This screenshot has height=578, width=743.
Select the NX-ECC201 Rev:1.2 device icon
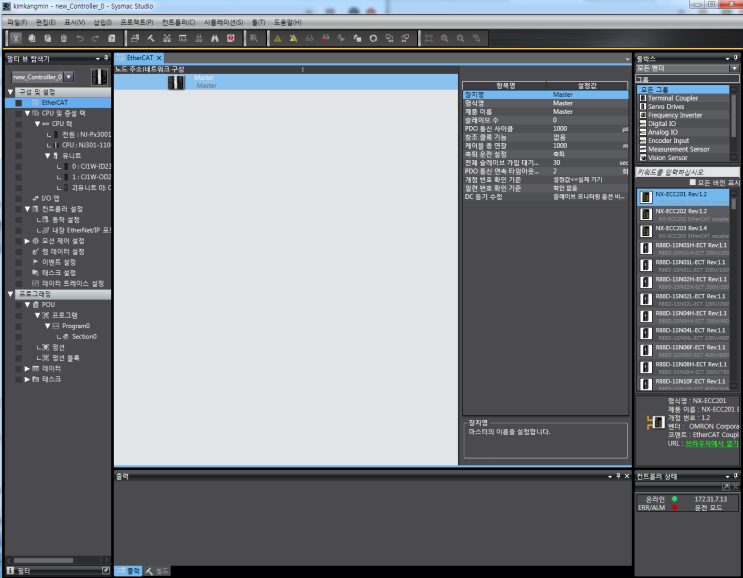coord(646,197)
